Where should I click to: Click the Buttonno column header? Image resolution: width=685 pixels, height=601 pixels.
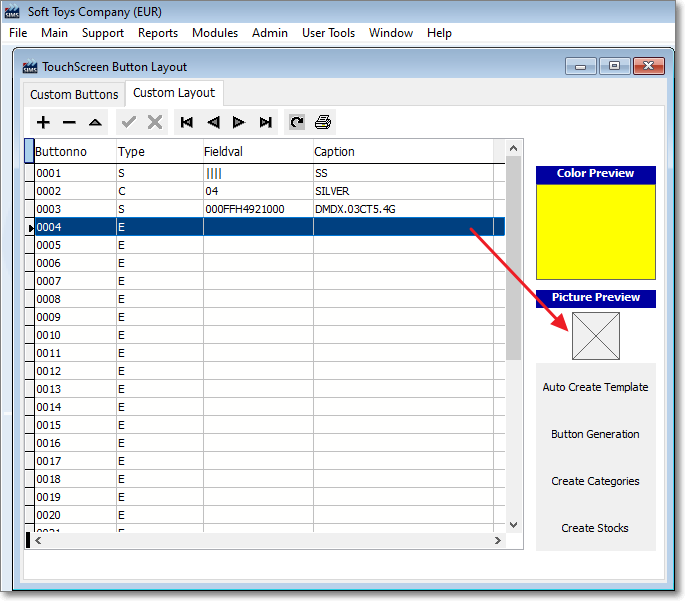point(75,152)
